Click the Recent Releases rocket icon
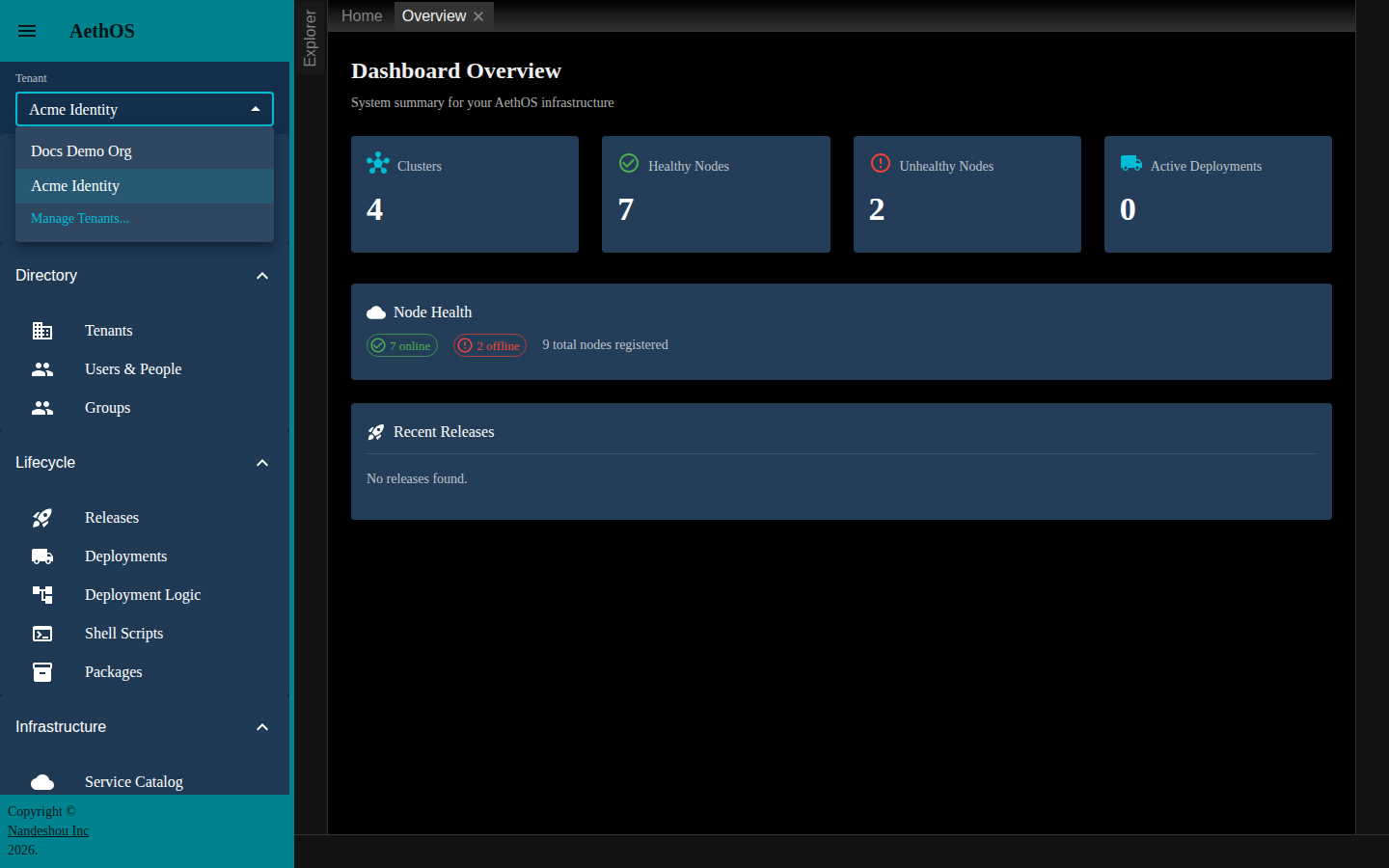 [x=376, y=432]
